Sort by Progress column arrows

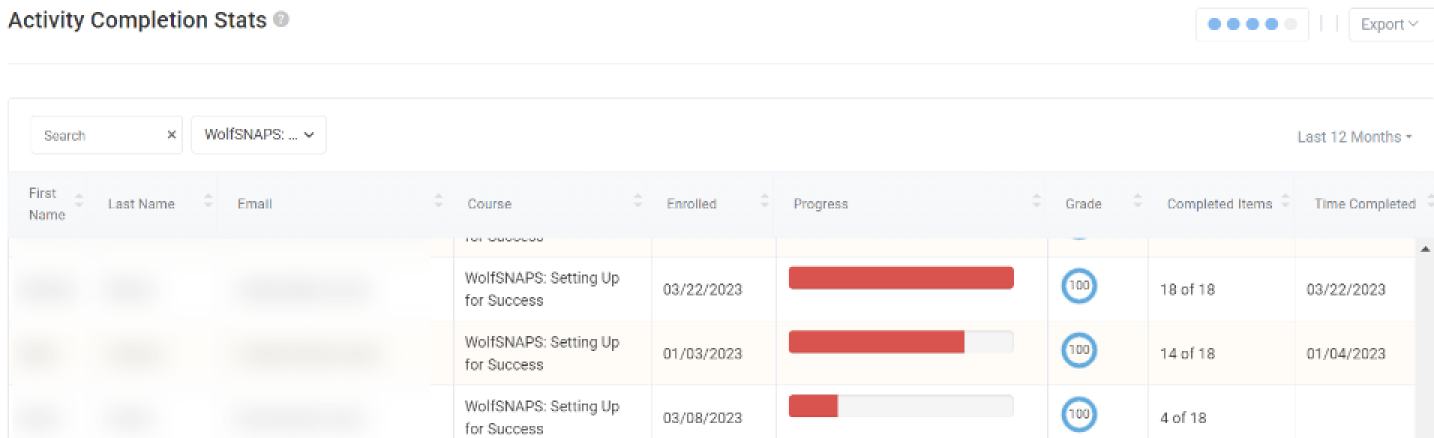tap(1037, 203)
